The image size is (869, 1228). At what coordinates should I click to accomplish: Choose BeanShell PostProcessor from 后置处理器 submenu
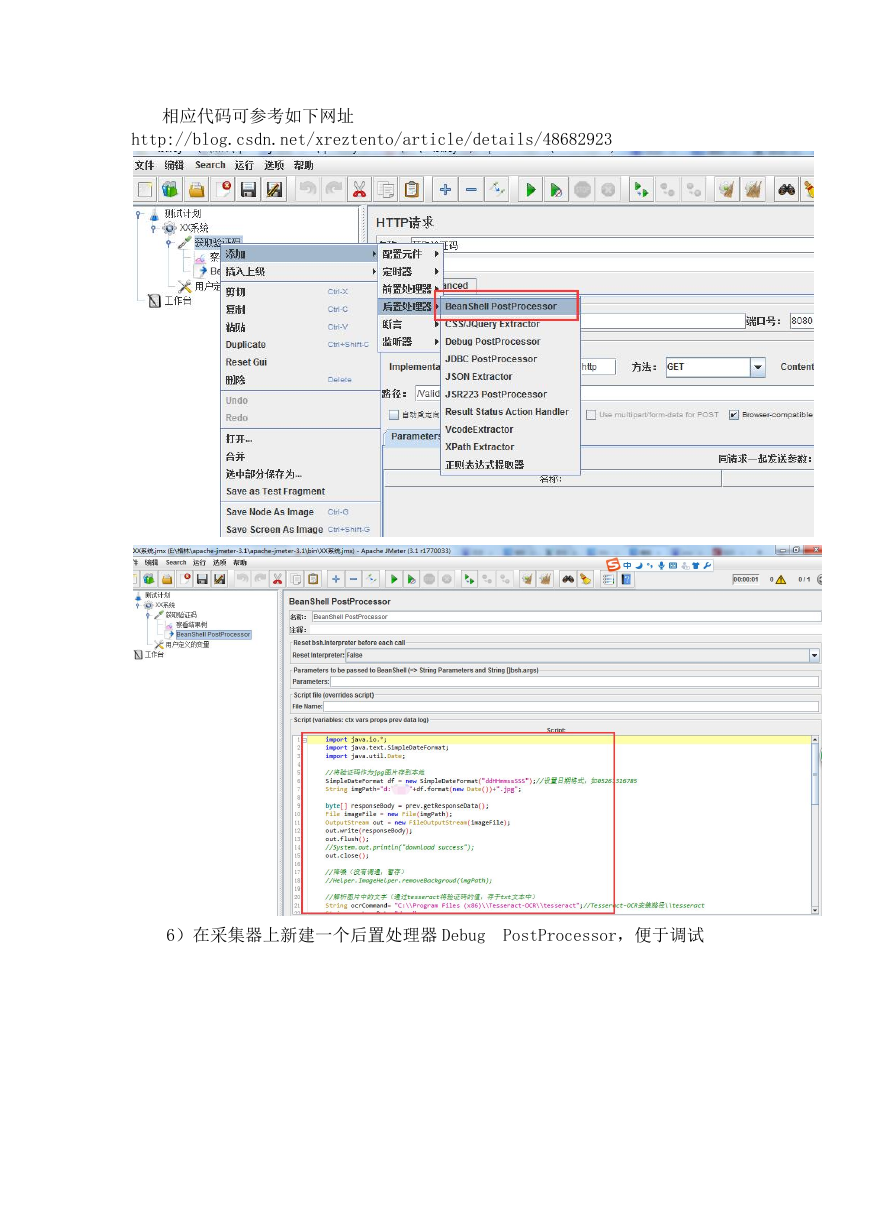point(511,306)
